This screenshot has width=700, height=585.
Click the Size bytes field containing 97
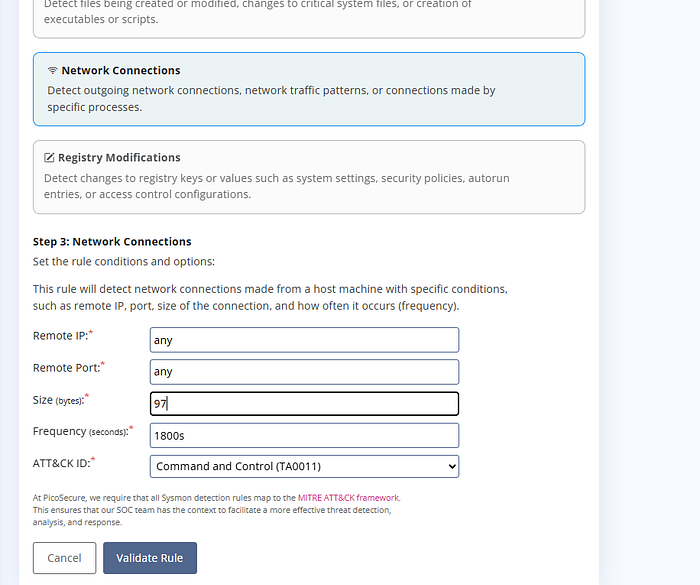tap(304, 404)
